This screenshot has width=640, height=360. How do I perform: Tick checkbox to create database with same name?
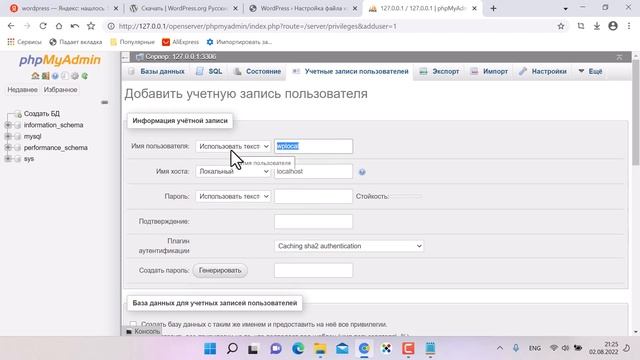(133, 324)
